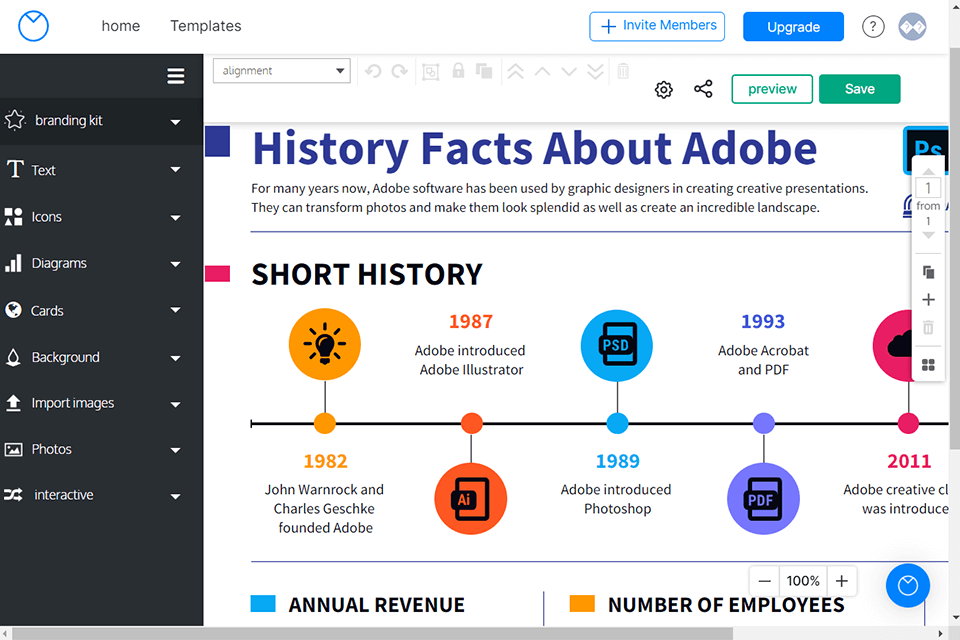The width and height of the screenshot is (960, 640).
Task: Go to next page arrow in page panel
Action: [x=928, y=235]
